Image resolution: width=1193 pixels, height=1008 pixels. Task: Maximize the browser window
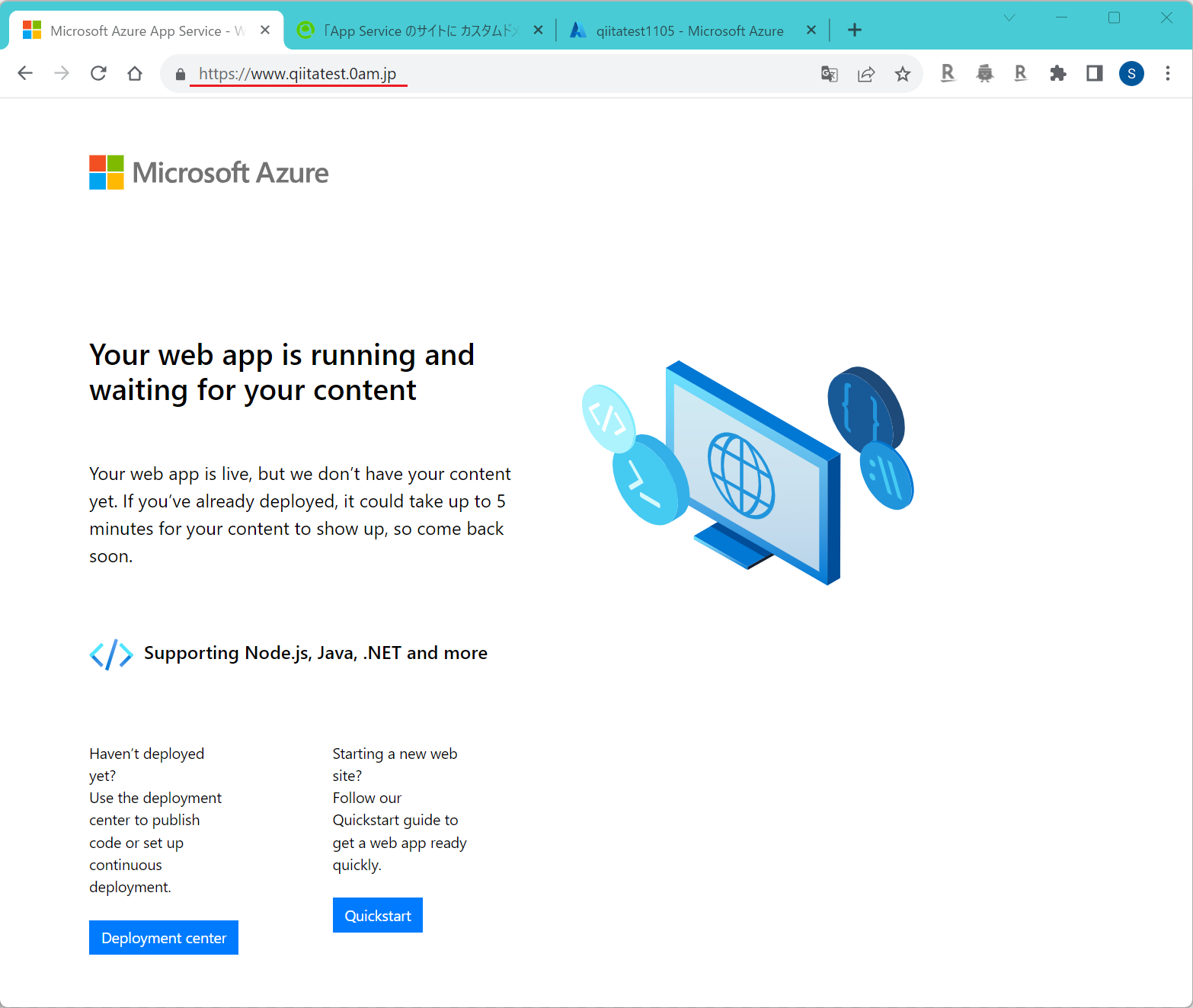[x=1114, y=18]
